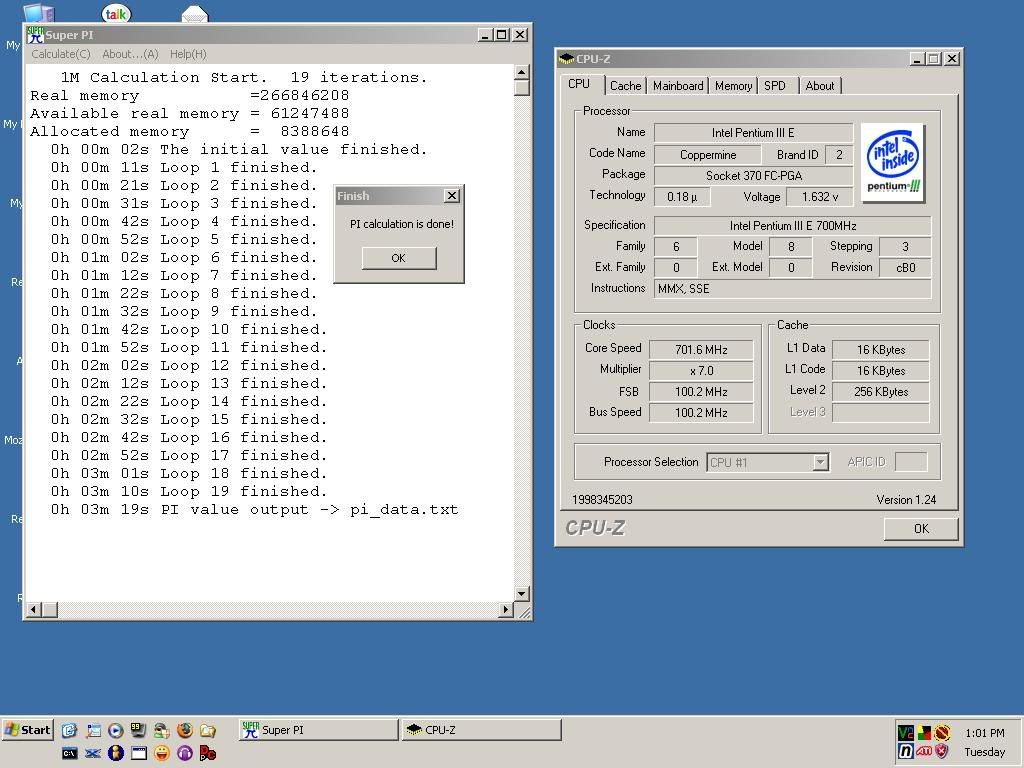Open the Processor Selection CPU #1 dropdown

click(820, 462)
